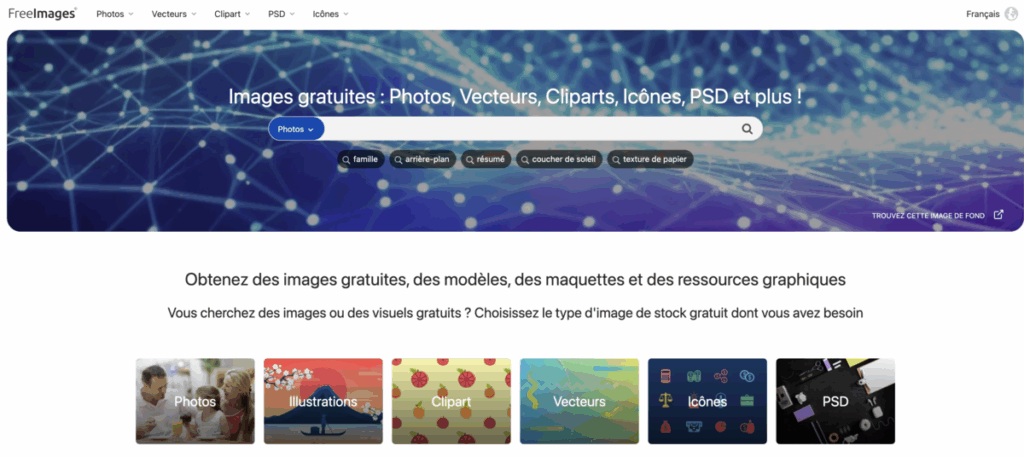The image size is (1024, 457).
Task: Select the 'famille' search suggestion chip
Action: tap(360, 159)
